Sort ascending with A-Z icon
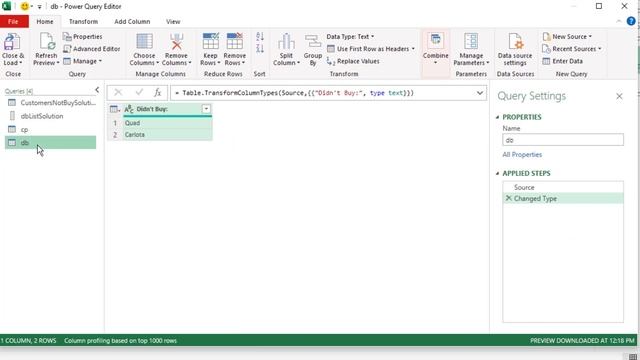Viewport: 640px width, 360px height. (260, 37)
